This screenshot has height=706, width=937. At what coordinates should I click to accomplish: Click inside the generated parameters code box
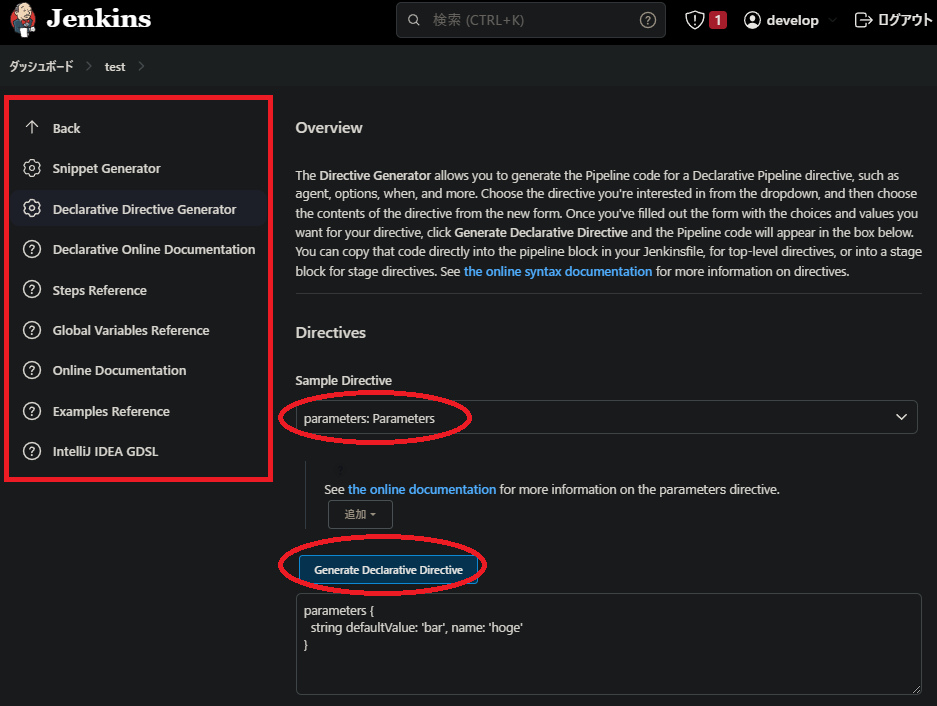(608, 644)
